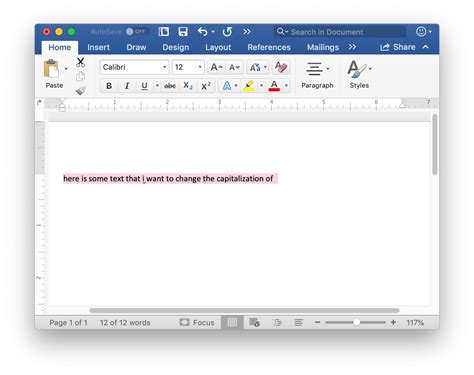Switch to the Design tab
Screen dimensions: 474x375
click(176, 47)
